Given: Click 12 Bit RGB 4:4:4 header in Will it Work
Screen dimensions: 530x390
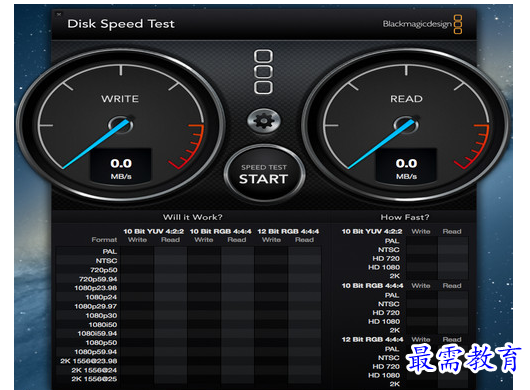Looking at the screenshot, I should pyautogui.click(x=288, y=231).
